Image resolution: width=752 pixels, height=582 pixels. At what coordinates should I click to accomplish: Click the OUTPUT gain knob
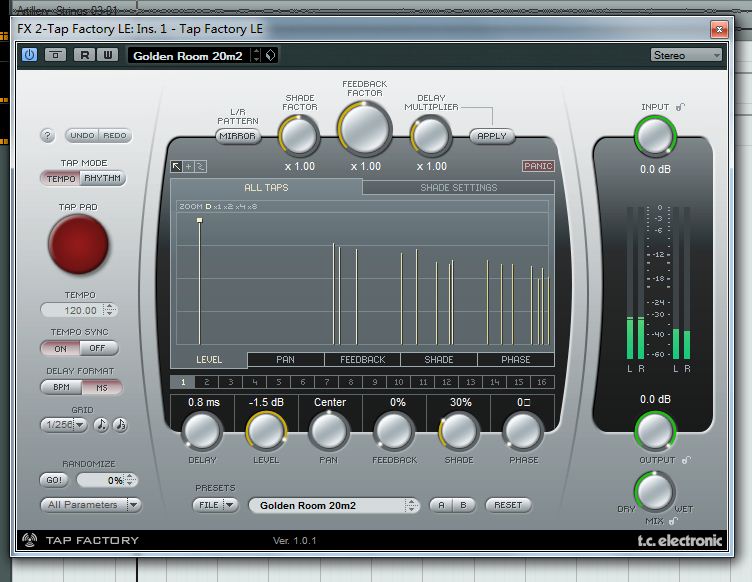coord(655,431)
